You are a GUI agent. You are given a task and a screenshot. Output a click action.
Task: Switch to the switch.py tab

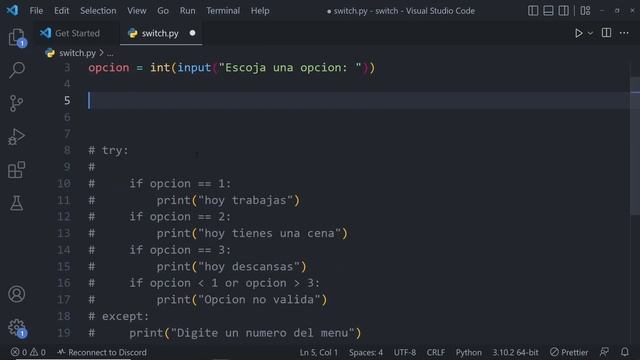click(x=160, y=33)
